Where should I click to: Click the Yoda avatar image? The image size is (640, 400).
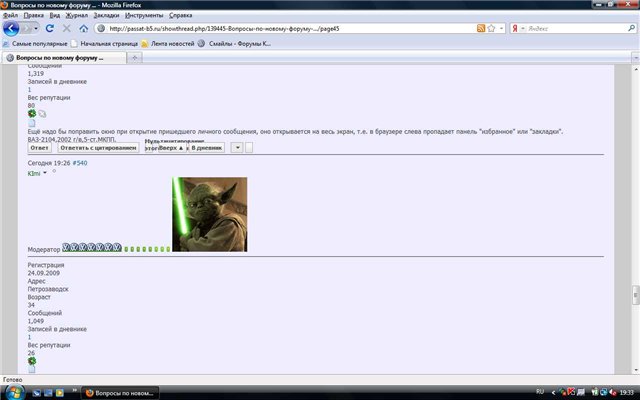(x=209, y=214)
